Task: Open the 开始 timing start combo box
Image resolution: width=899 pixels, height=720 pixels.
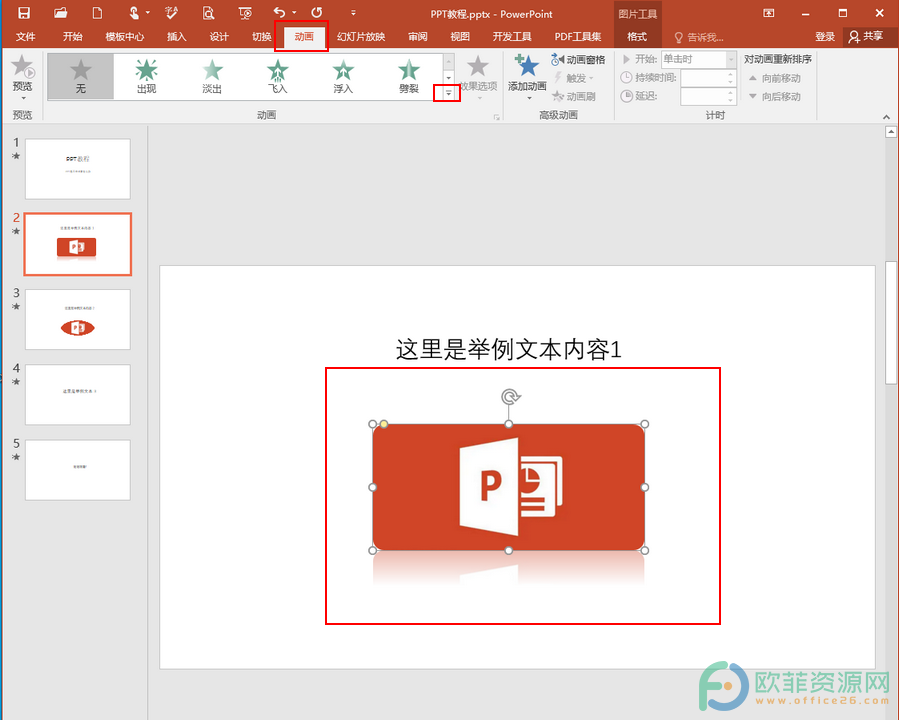Action: (x=698, y=60)
